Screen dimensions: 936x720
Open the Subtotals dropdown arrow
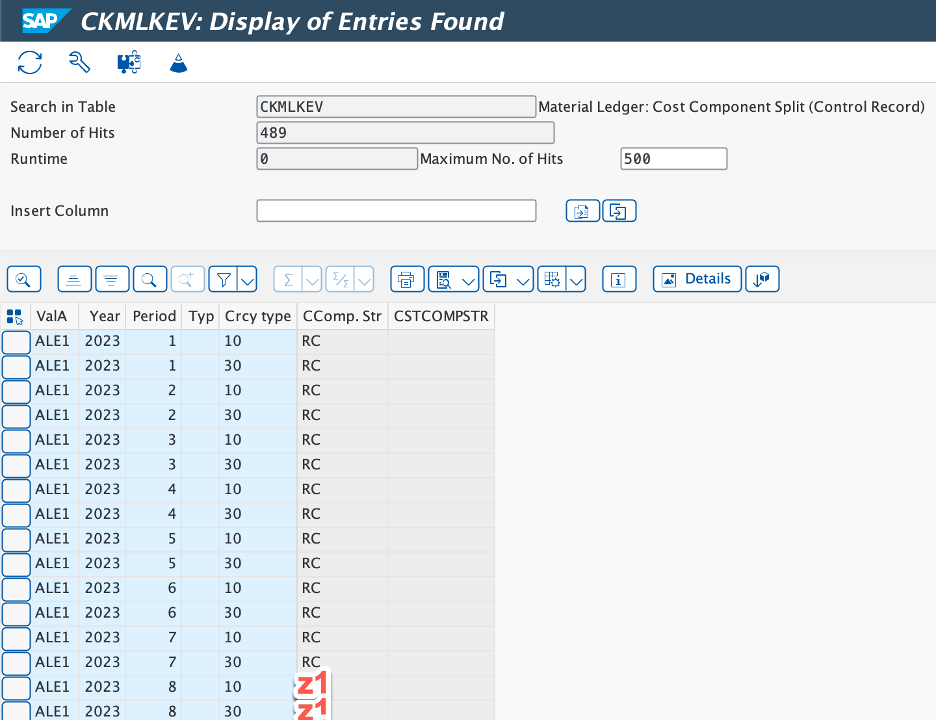tap(364, 279)
